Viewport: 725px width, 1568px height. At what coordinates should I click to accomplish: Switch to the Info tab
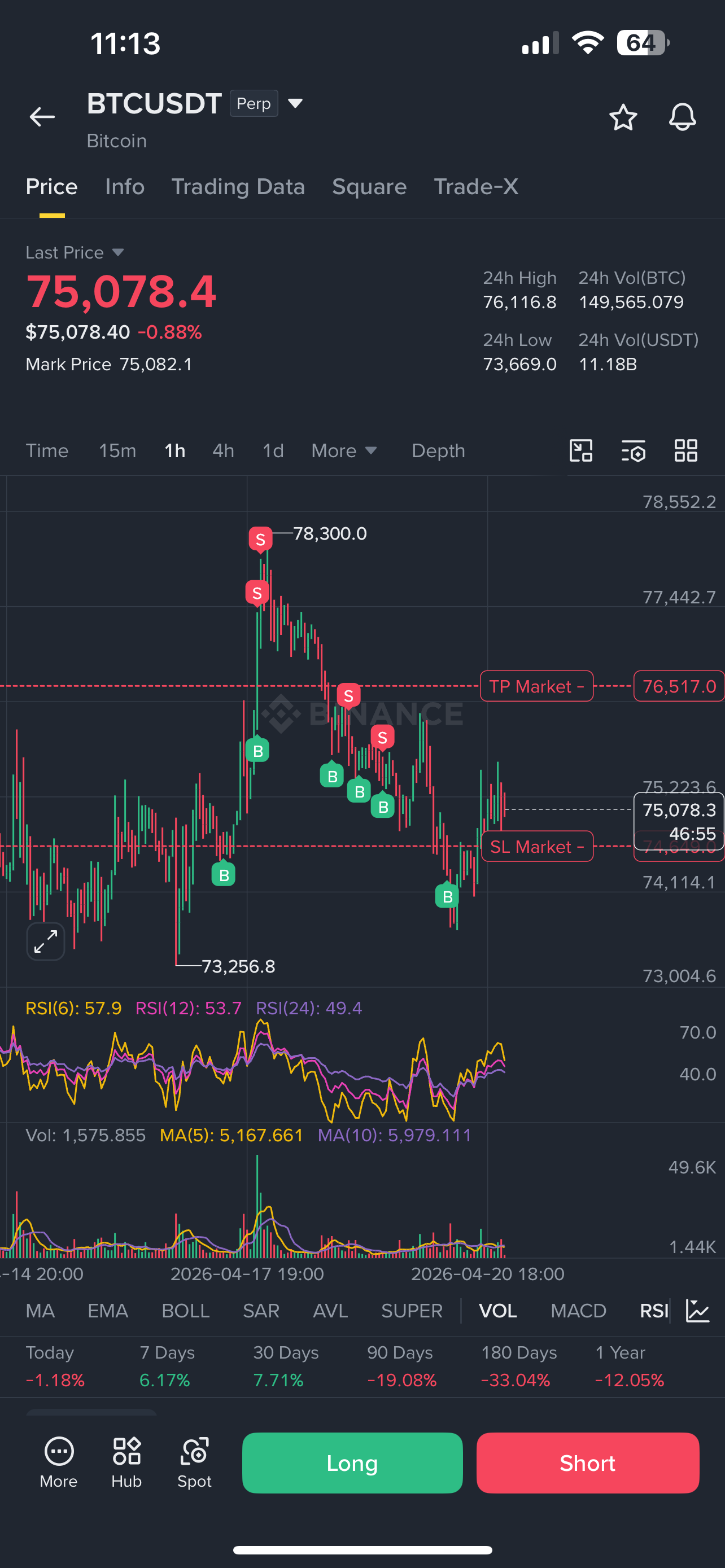tap(125, 187)
